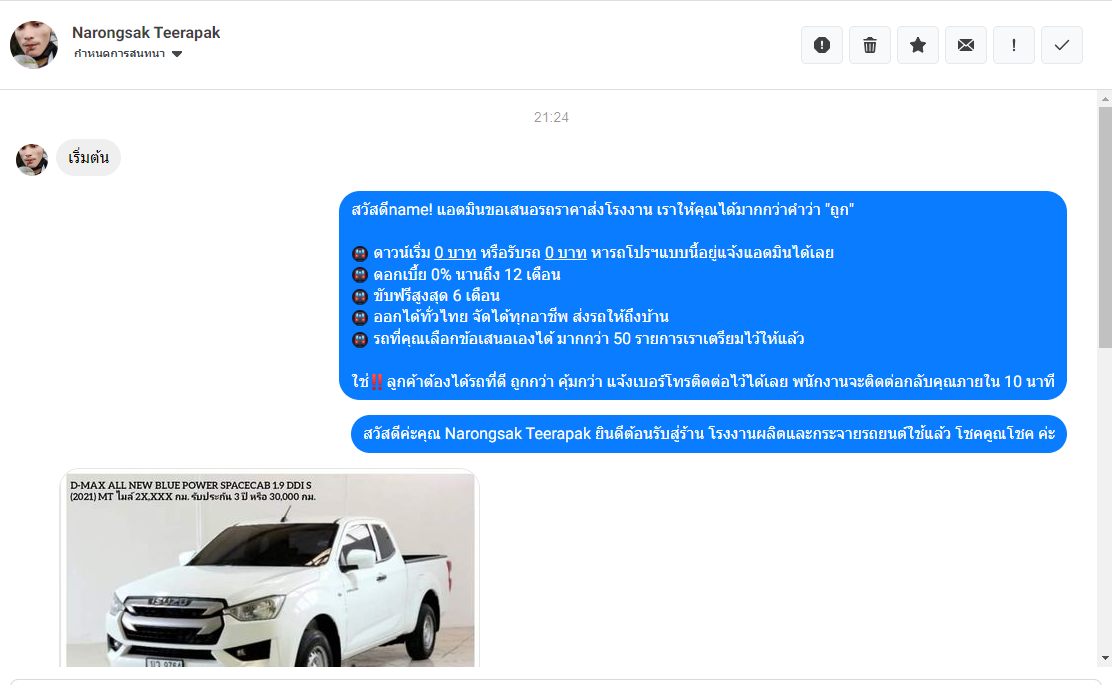1112x685 pixels.
Task: Click the long promotional offer message bubble
Action: (703, 296)
